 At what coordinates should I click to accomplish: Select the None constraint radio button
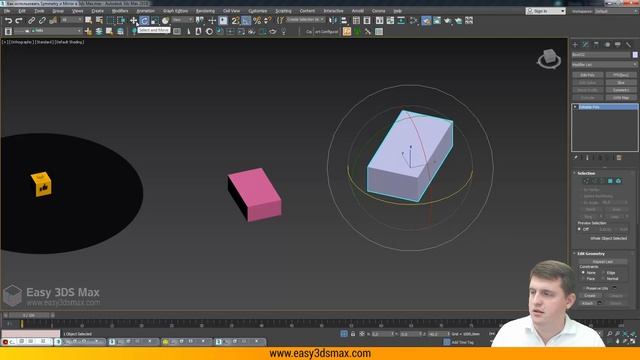[583, 272]
